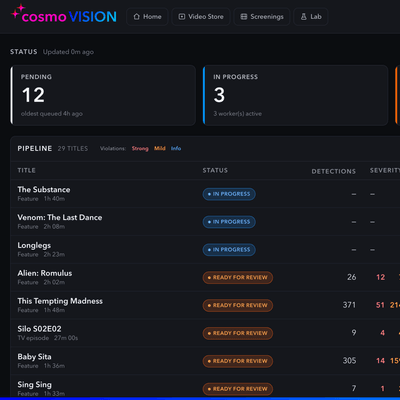Filter by Info violations

(x=176, y=148)
